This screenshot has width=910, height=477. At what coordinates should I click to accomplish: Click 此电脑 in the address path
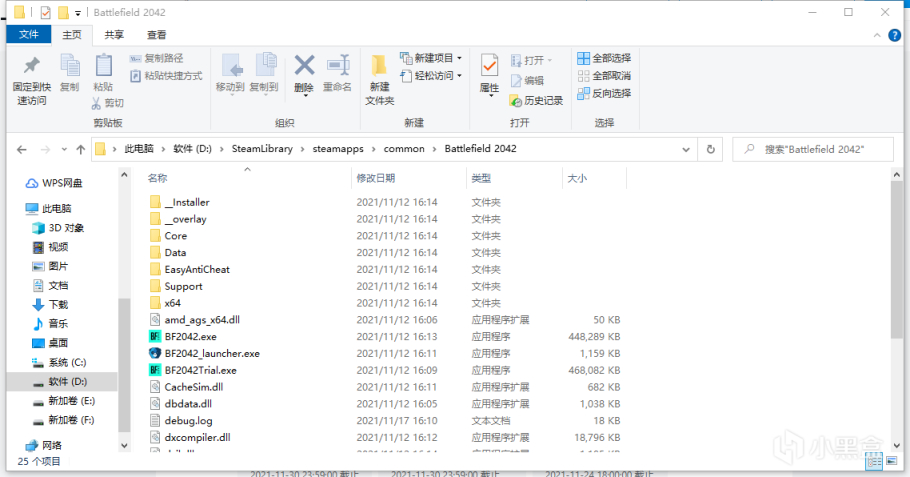coord(139,149)
